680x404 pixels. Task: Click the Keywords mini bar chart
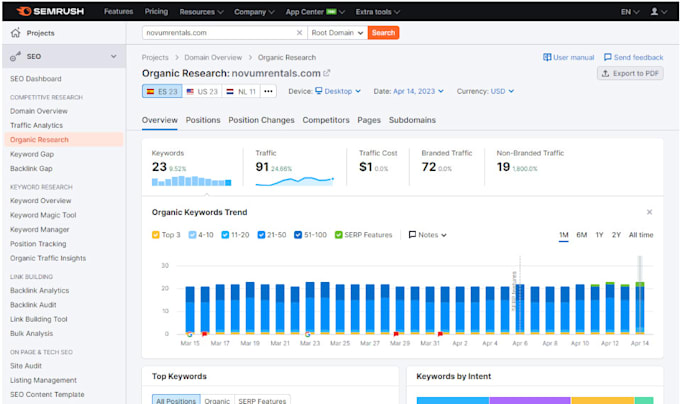[191, 181]
